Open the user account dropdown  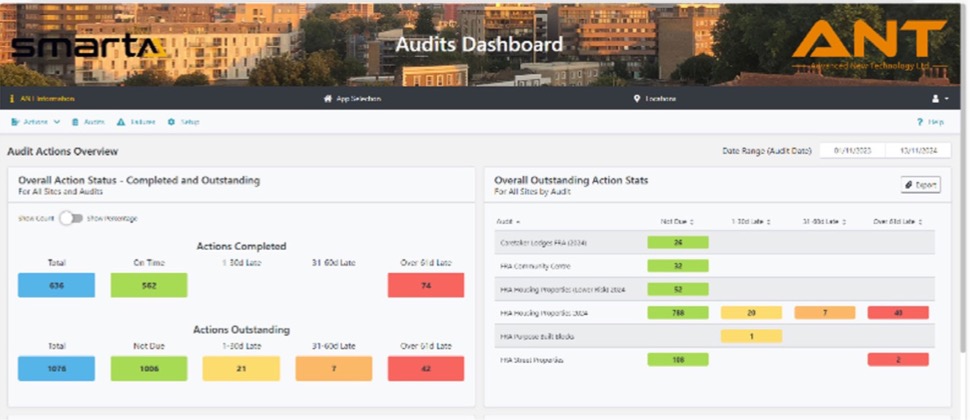(940, 99)
